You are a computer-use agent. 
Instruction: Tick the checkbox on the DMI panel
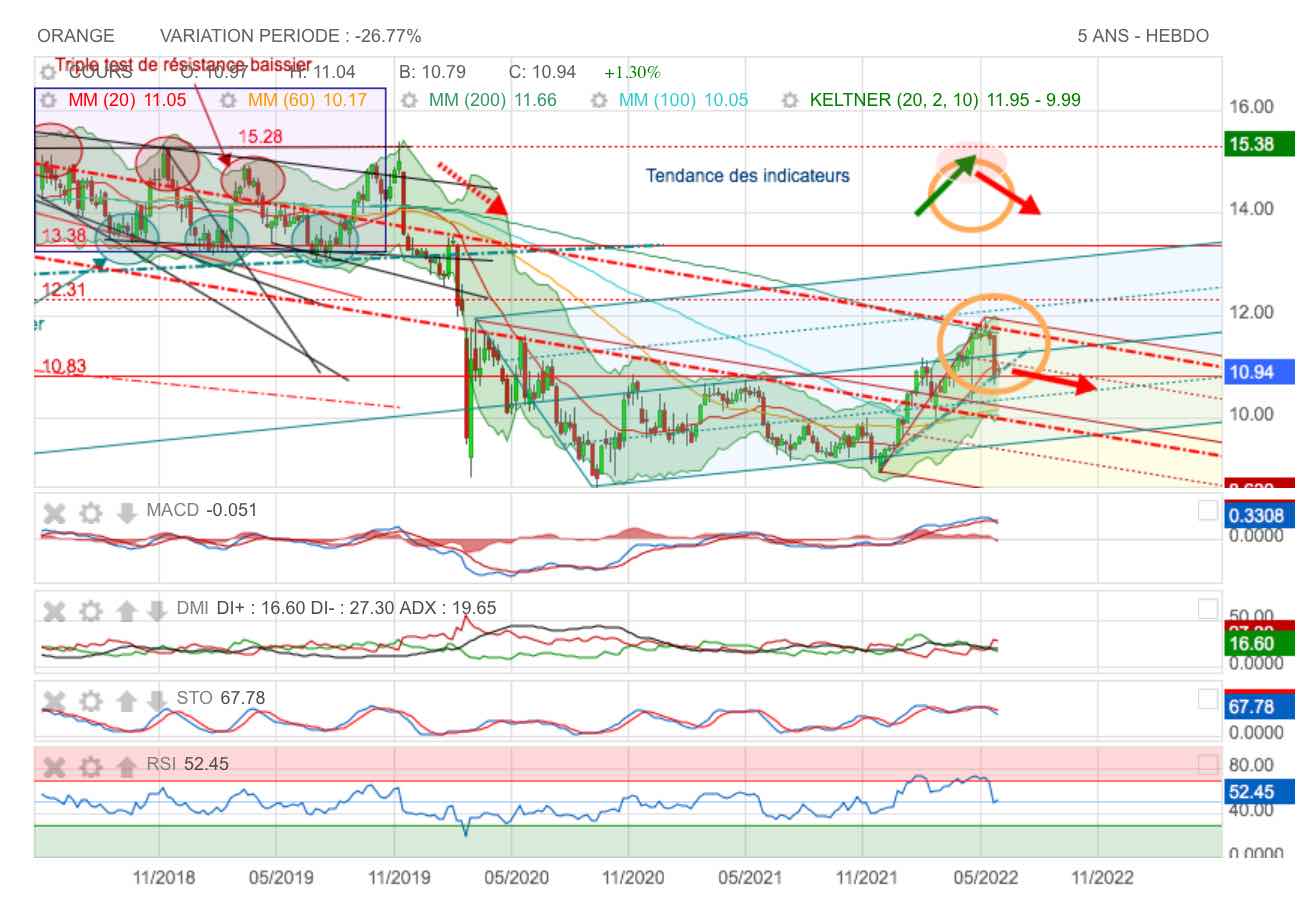click(1207, 609)
